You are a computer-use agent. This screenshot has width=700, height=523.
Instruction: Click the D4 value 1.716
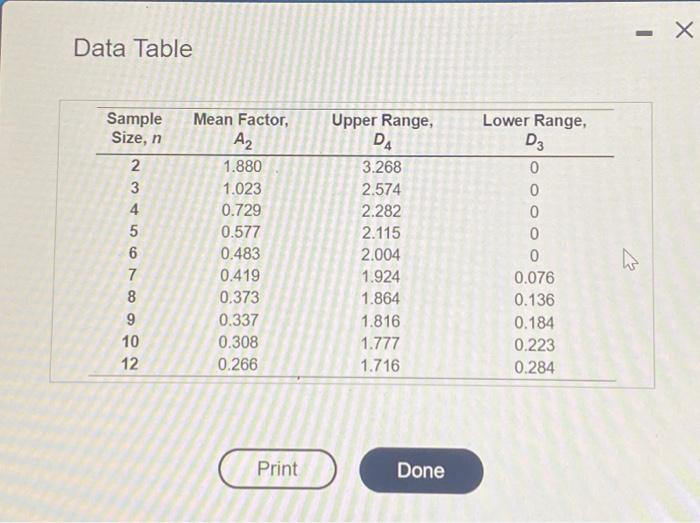point(380,366)
